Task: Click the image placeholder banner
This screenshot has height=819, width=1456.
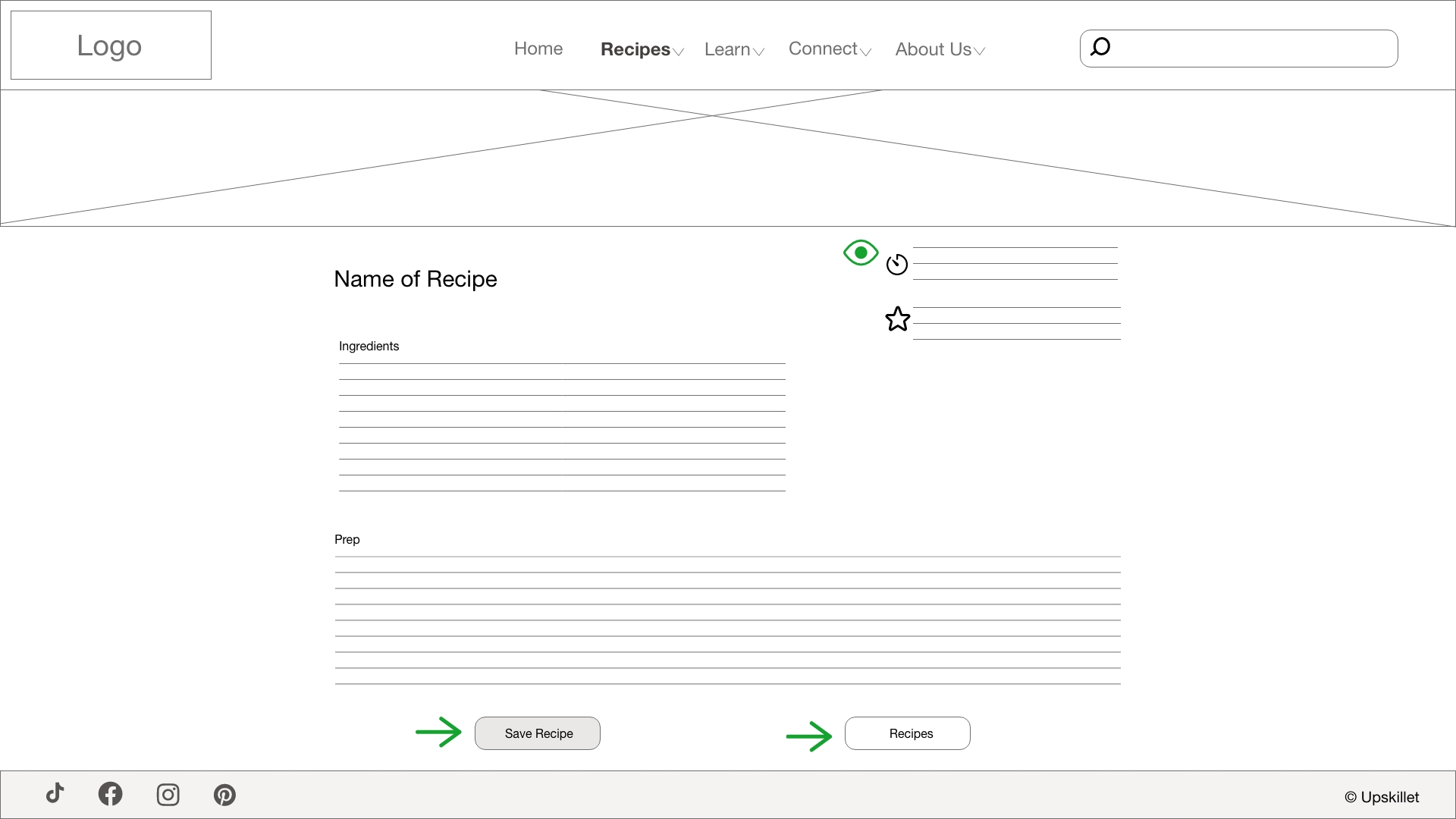Action: pos(728,157)
